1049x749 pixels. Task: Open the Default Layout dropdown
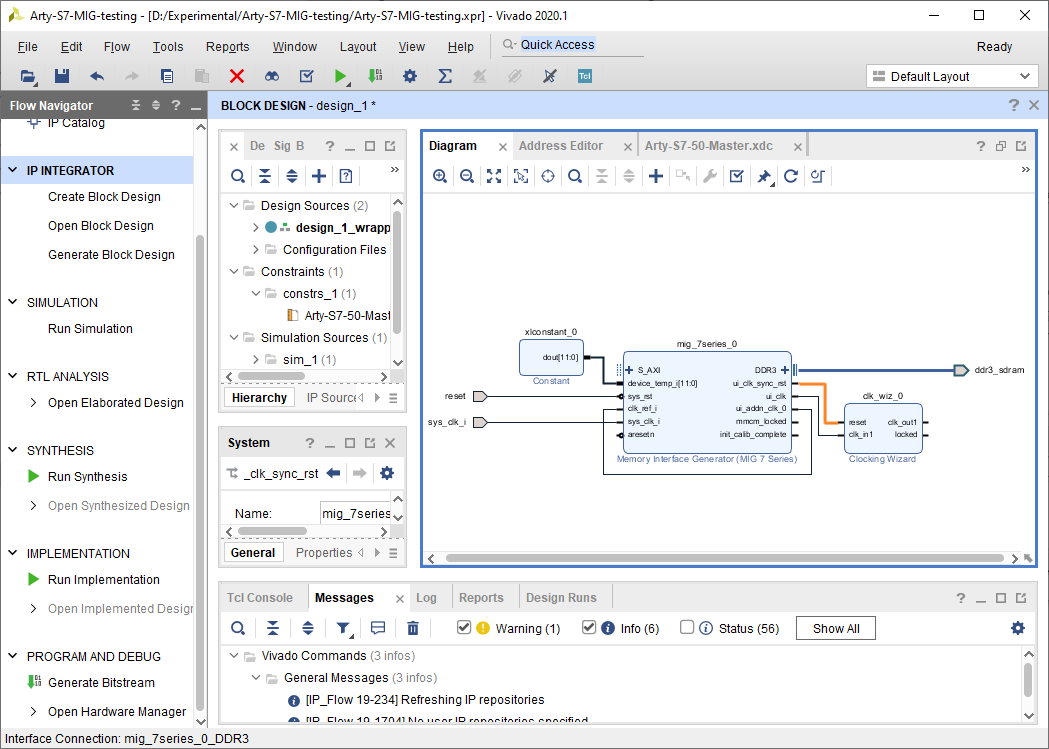pyautogui.click(x=952, y=76)
